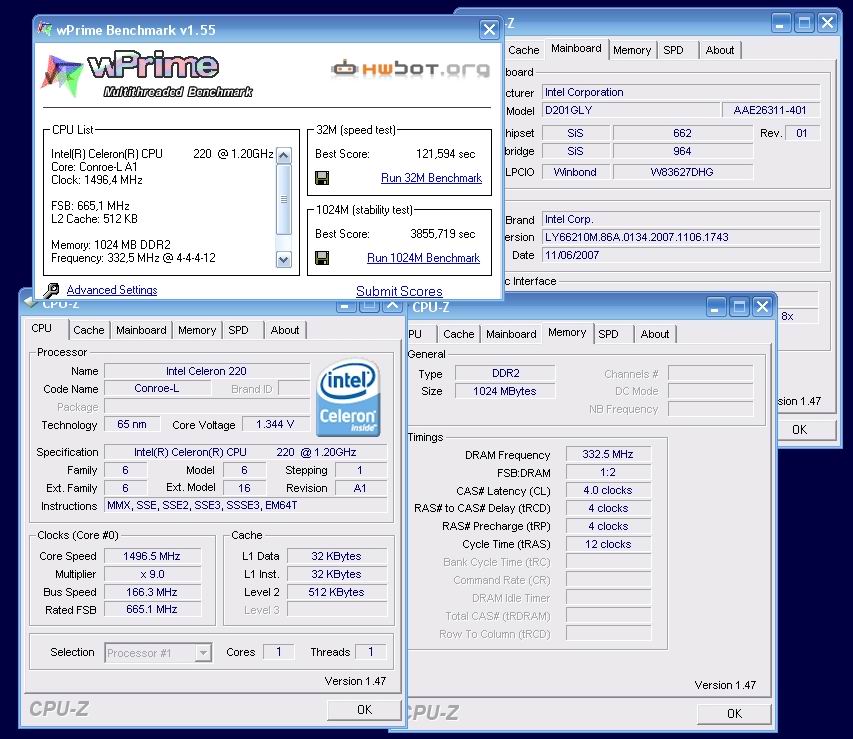Viewport: 853px width, 739px height.
Task: Run the 32M Benchmark
Action: point(431,178)
